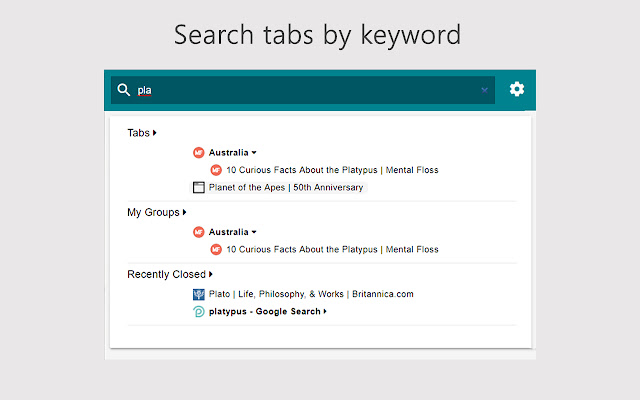Open settings with the gear icon
This screenshot has height=400, width=640.
517,89
